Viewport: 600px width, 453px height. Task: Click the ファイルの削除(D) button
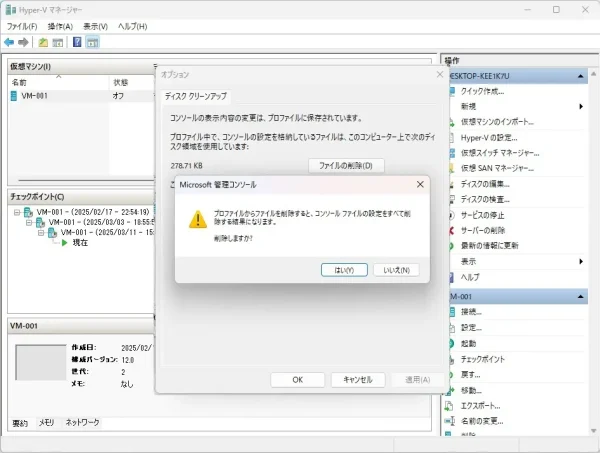click(x=346, y=166)
